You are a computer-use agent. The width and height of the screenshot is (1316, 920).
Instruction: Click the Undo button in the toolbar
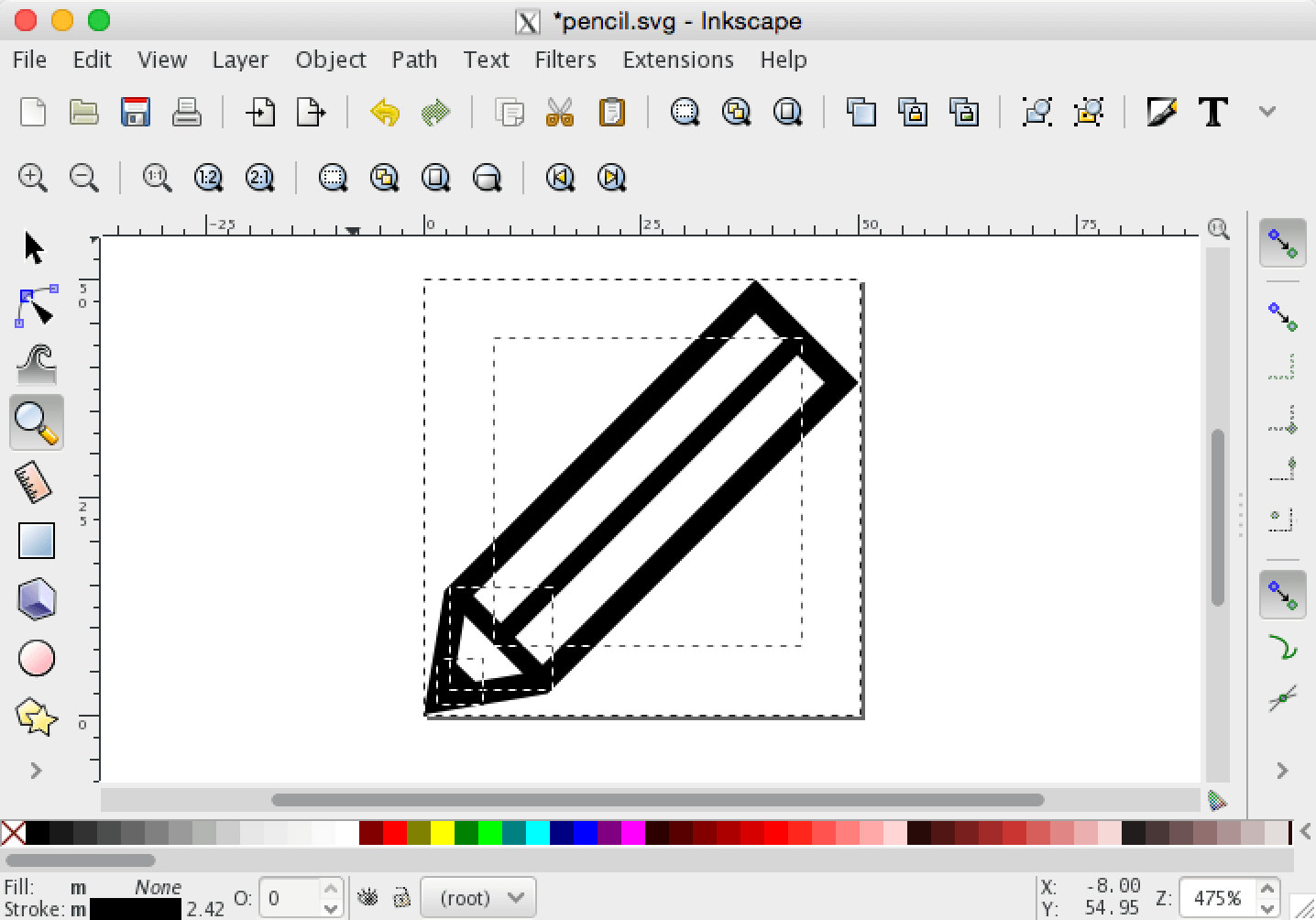tap(384, 112)
